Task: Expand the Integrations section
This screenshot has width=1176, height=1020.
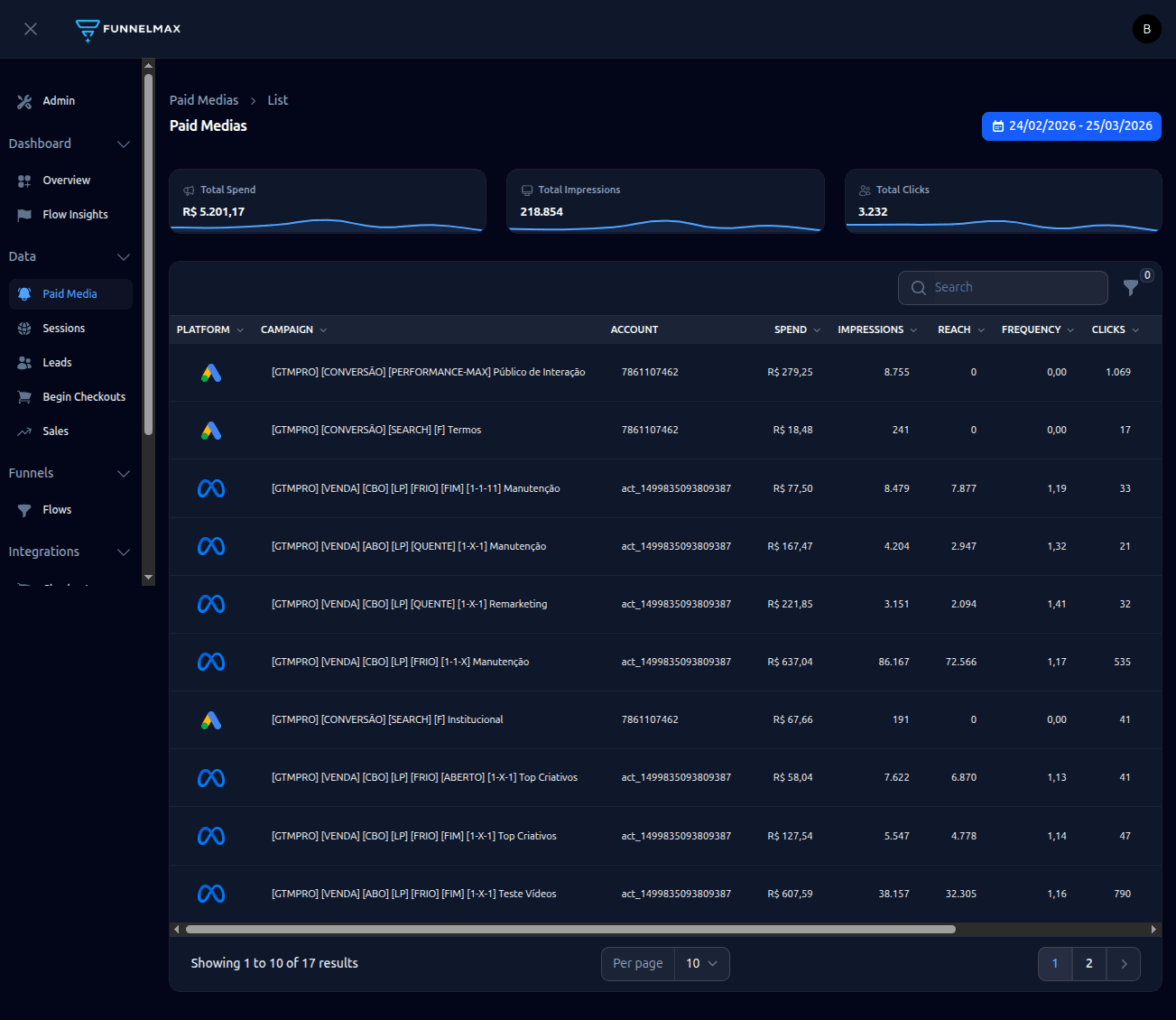Action: (124, 552)
